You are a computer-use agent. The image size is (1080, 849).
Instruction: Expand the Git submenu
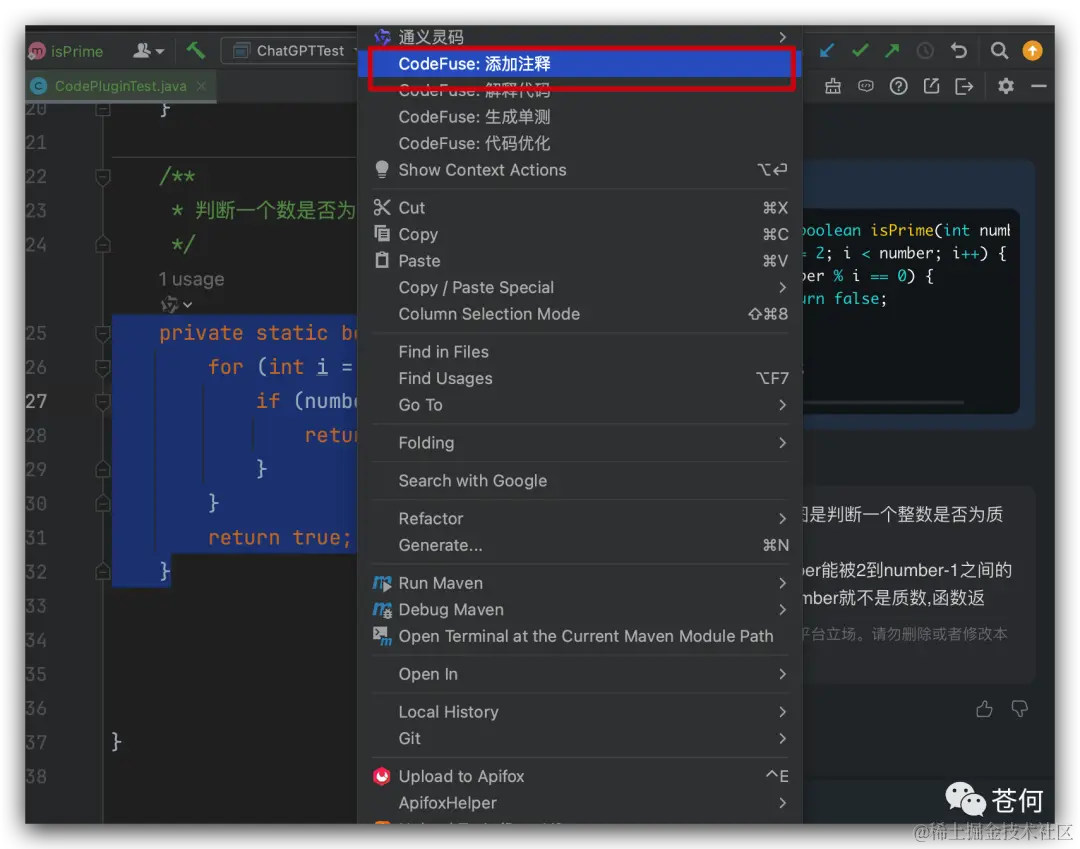[579, 738]
